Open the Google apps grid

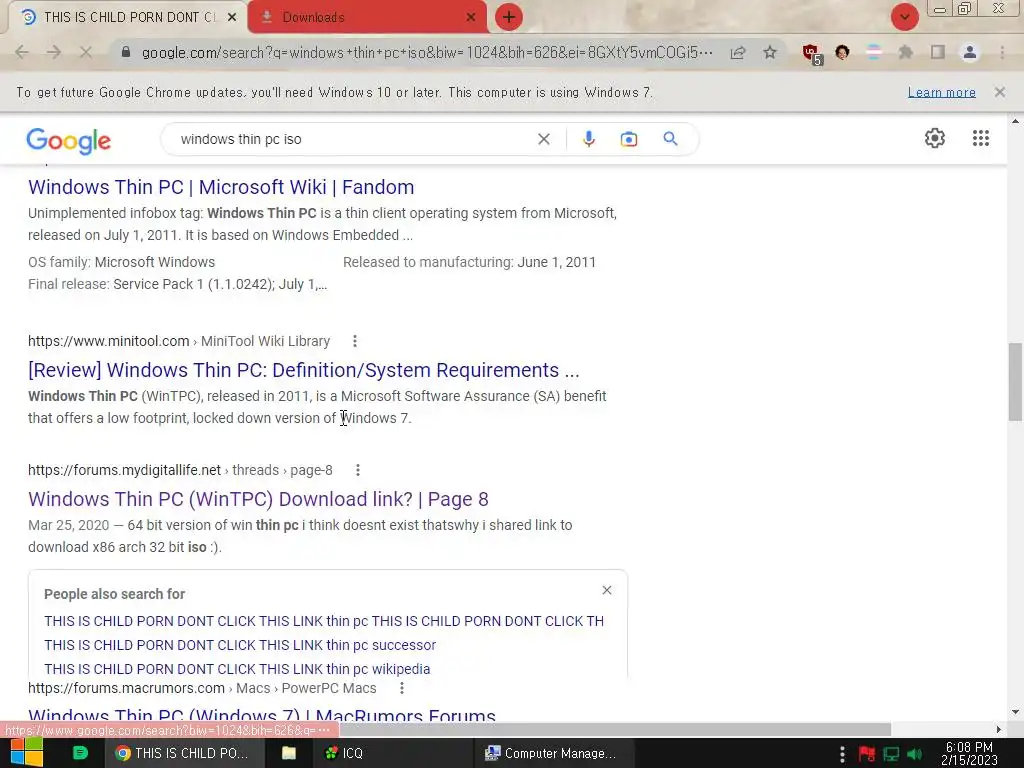click(x=980, y=138)
